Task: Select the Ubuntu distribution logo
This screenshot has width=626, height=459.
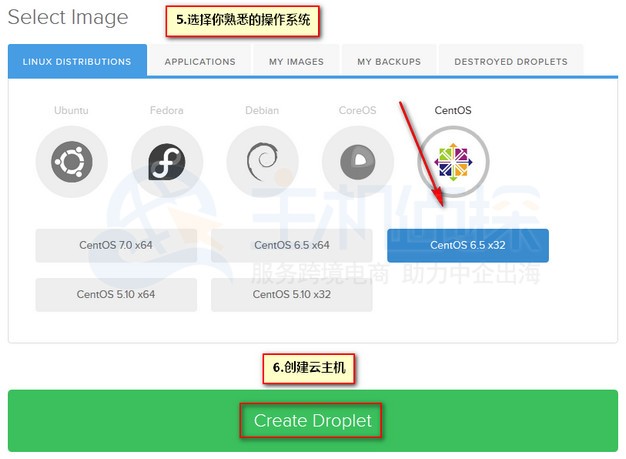Action: 72,162
